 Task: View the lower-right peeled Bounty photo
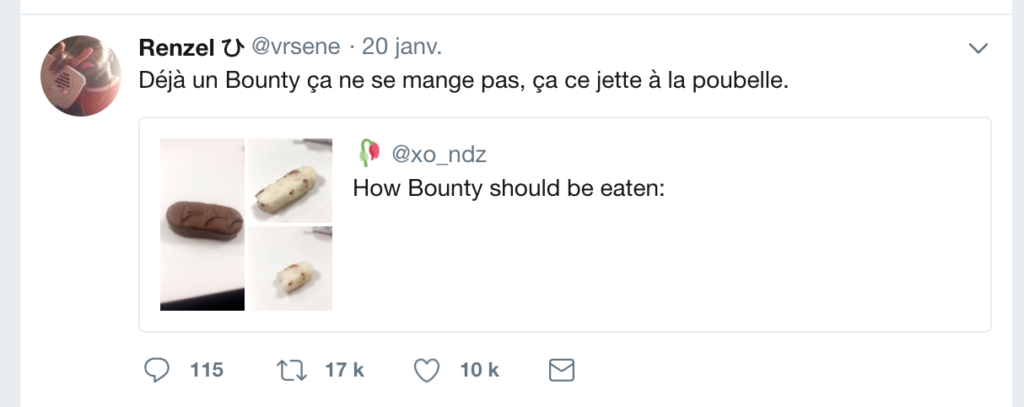pyautogui.click(x=290, y=269)
